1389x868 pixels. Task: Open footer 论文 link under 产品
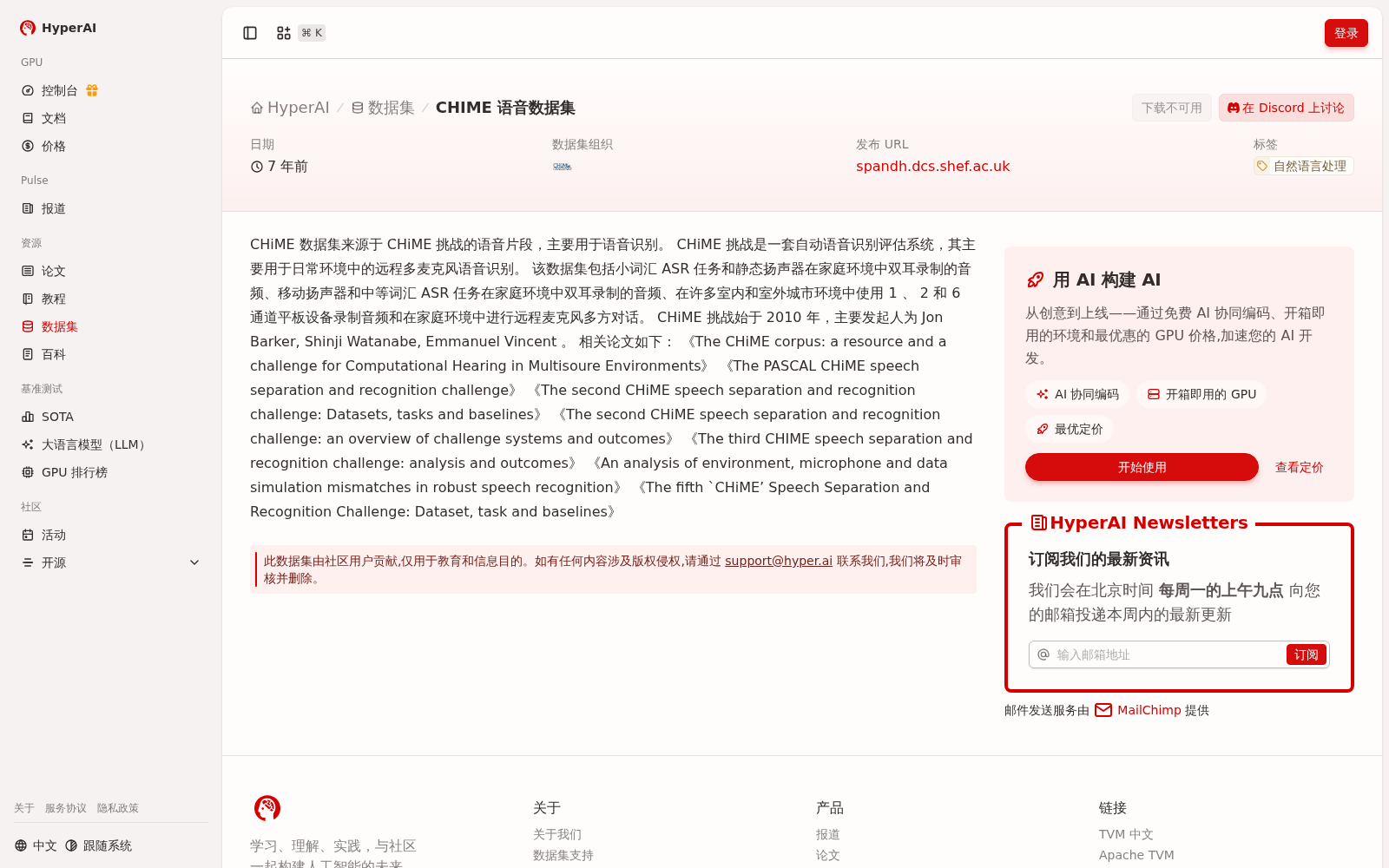[828, 855]
